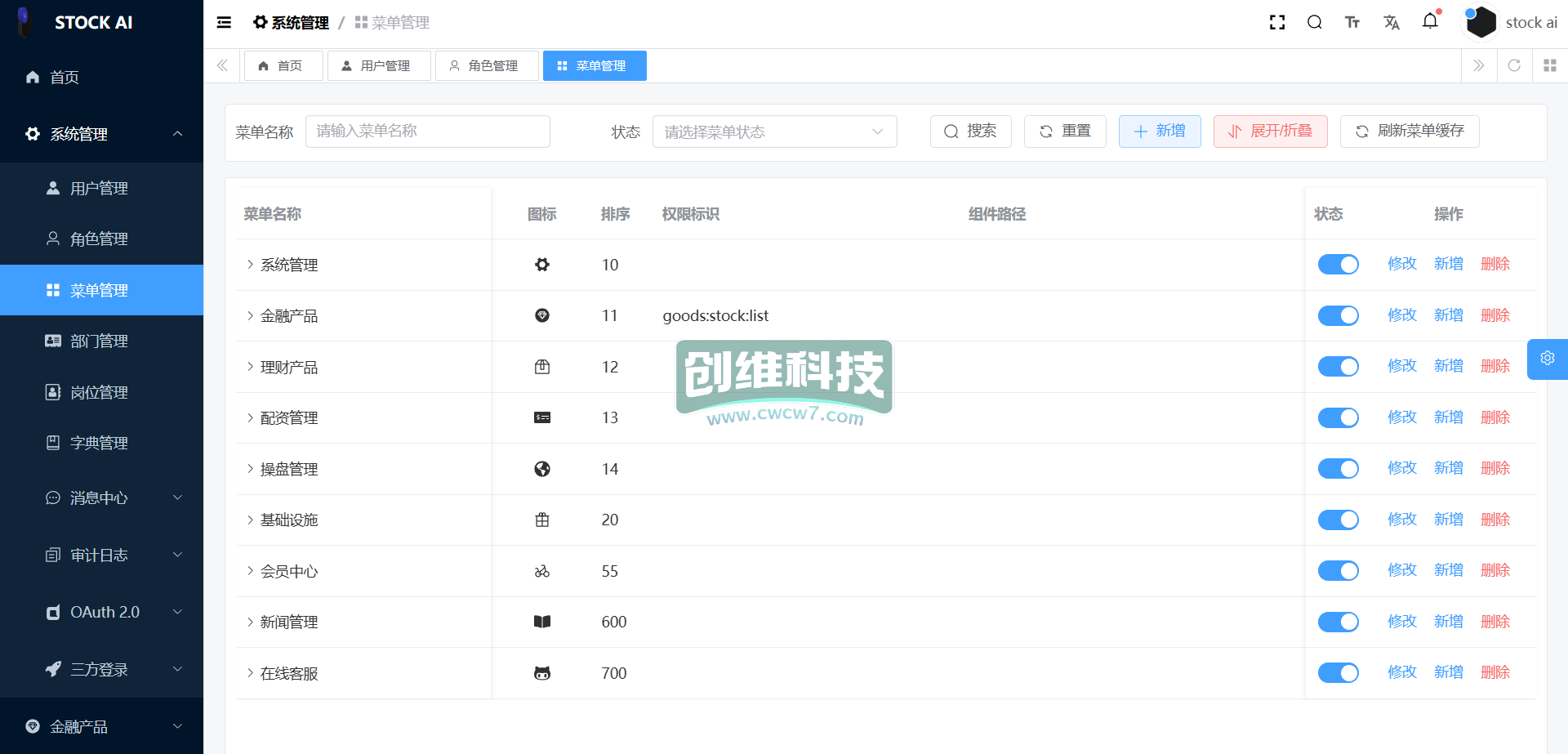Open the header search icon
The height and width of the screenshot is (754, 1568).
pos(1314,23)
